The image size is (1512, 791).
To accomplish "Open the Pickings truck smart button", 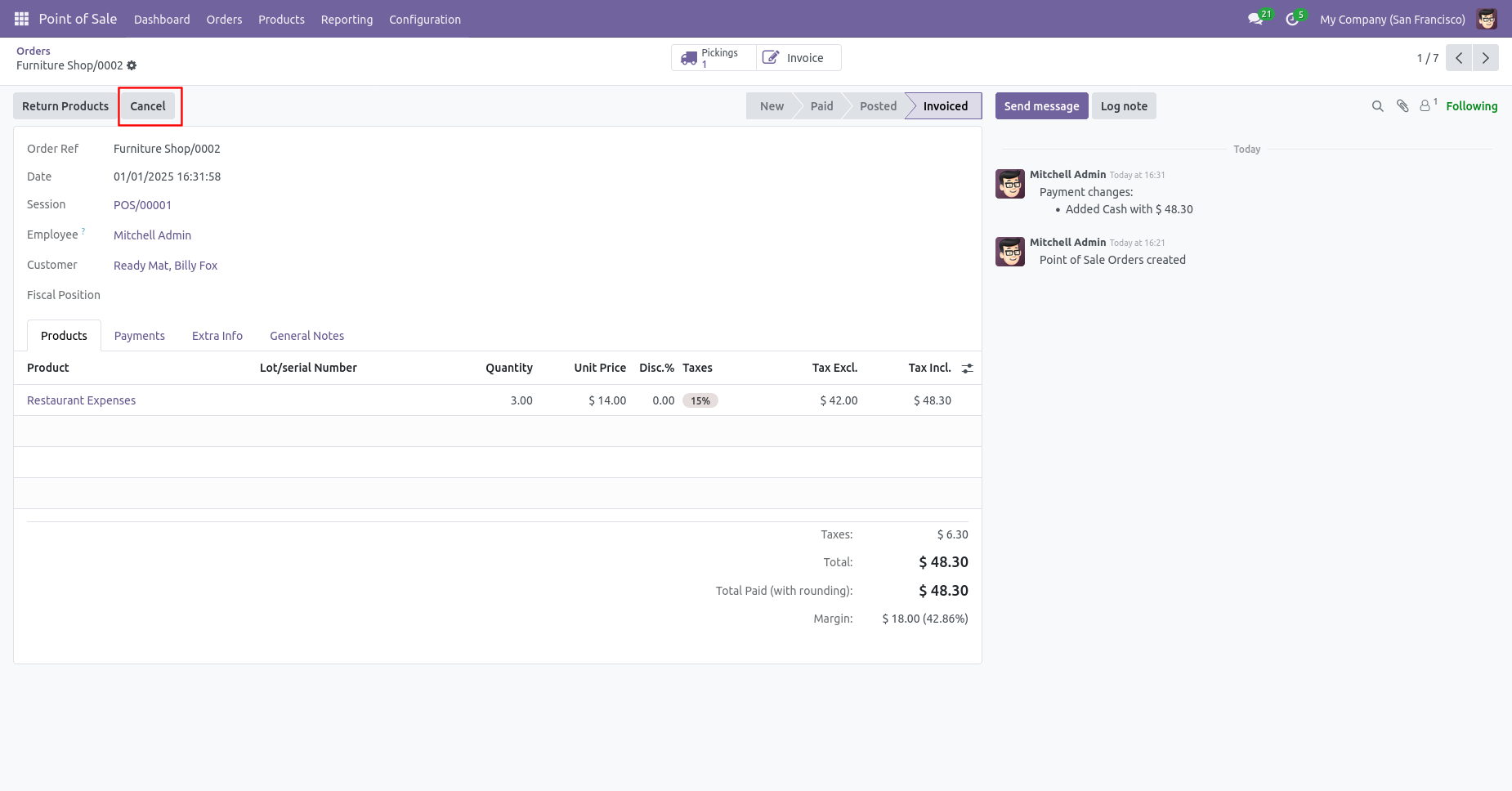I will 714,58.
